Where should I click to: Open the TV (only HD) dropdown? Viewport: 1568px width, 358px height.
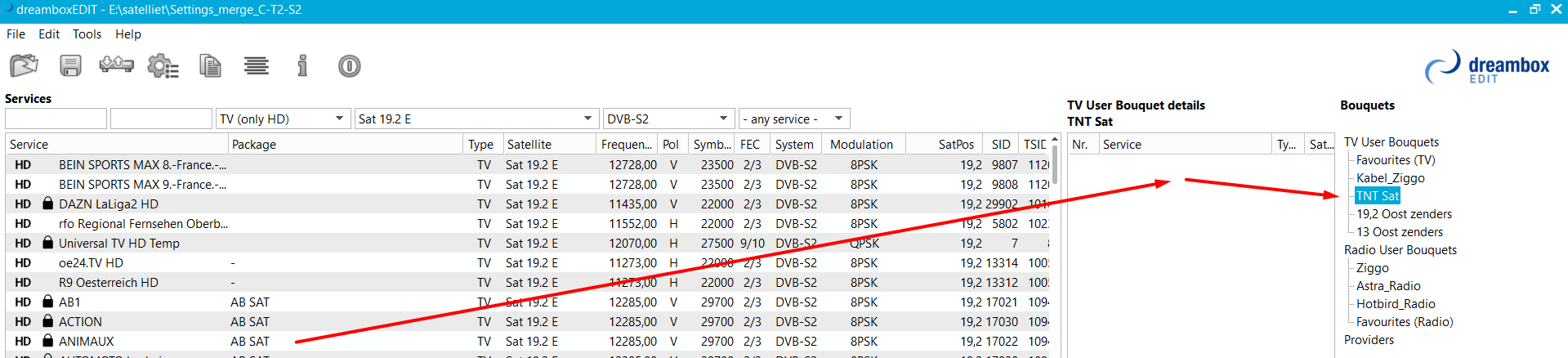point(283,119)
